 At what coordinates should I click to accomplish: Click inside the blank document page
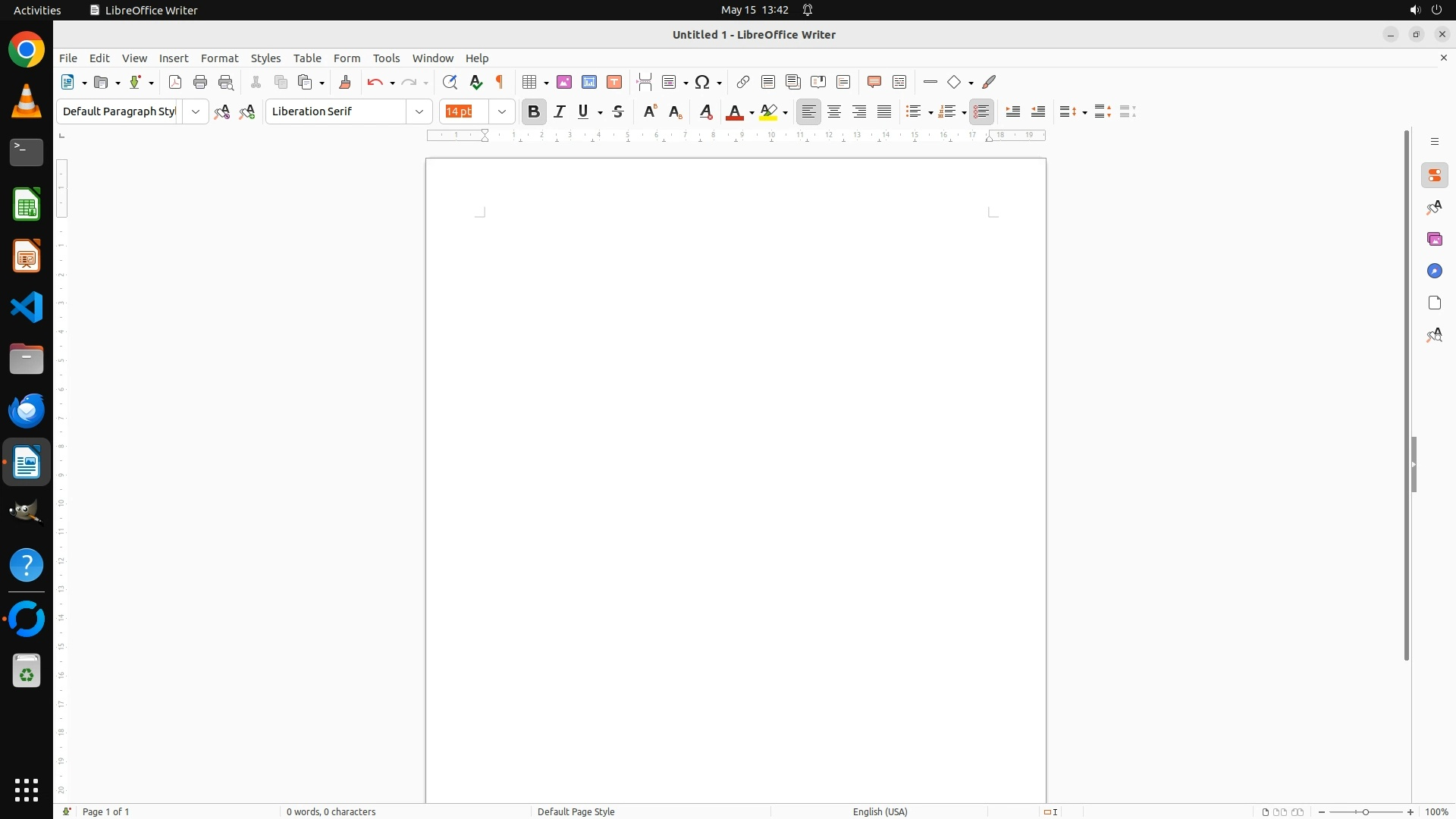[736, 455]
